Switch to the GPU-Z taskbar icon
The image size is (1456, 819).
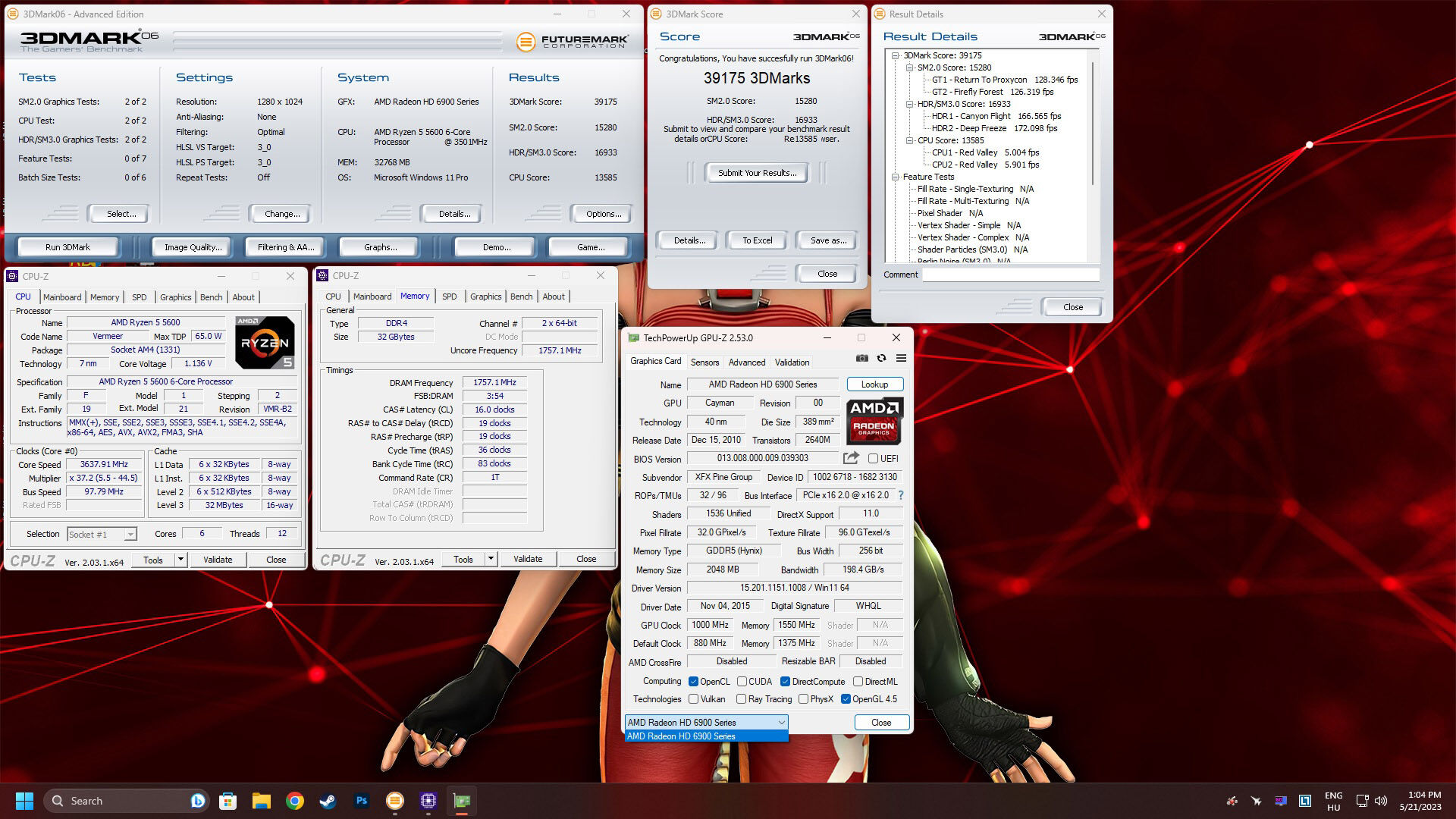tap(462, 801)
